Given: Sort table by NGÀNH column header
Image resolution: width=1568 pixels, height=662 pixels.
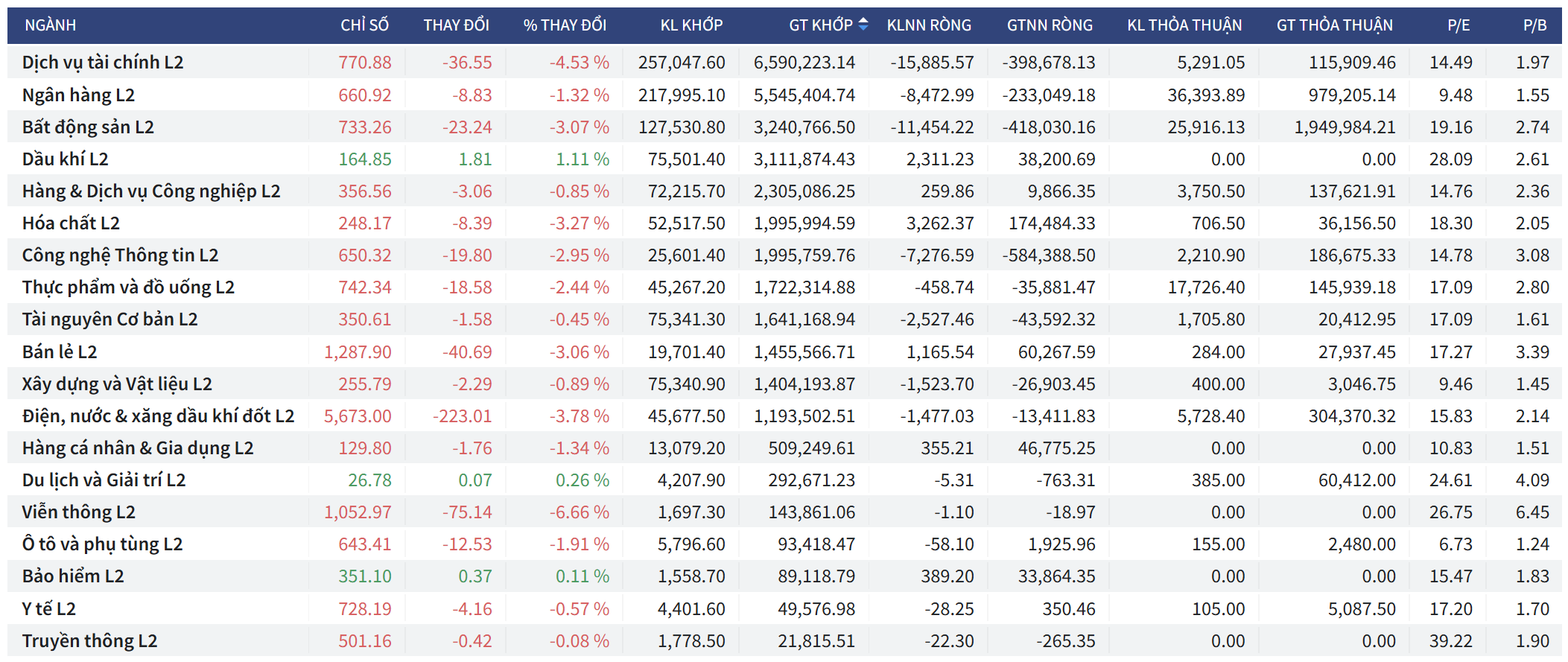Looking at the screenshot, I should coord(51,25).
